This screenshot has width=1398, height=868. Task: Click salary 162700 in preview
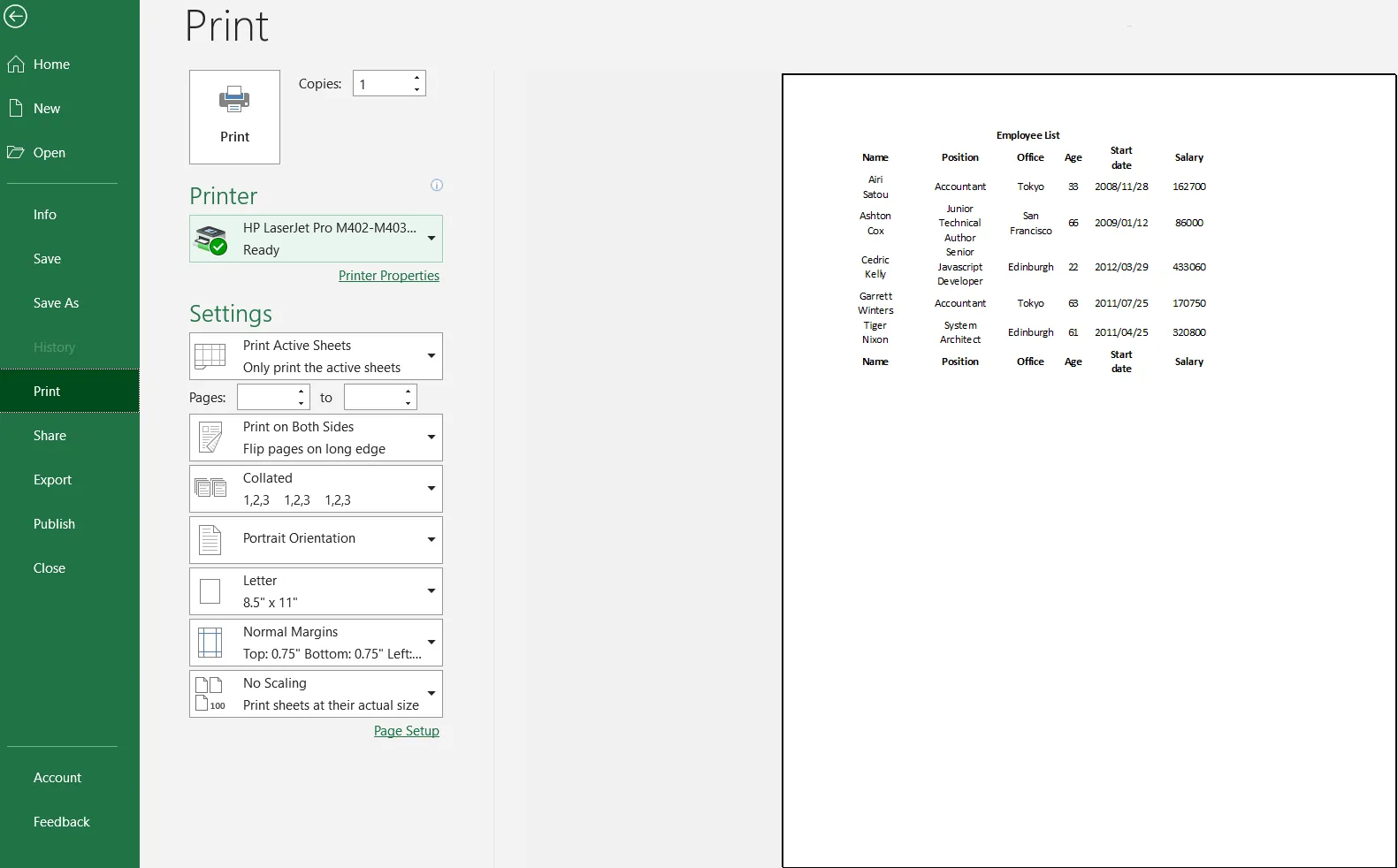(1189, 187)
